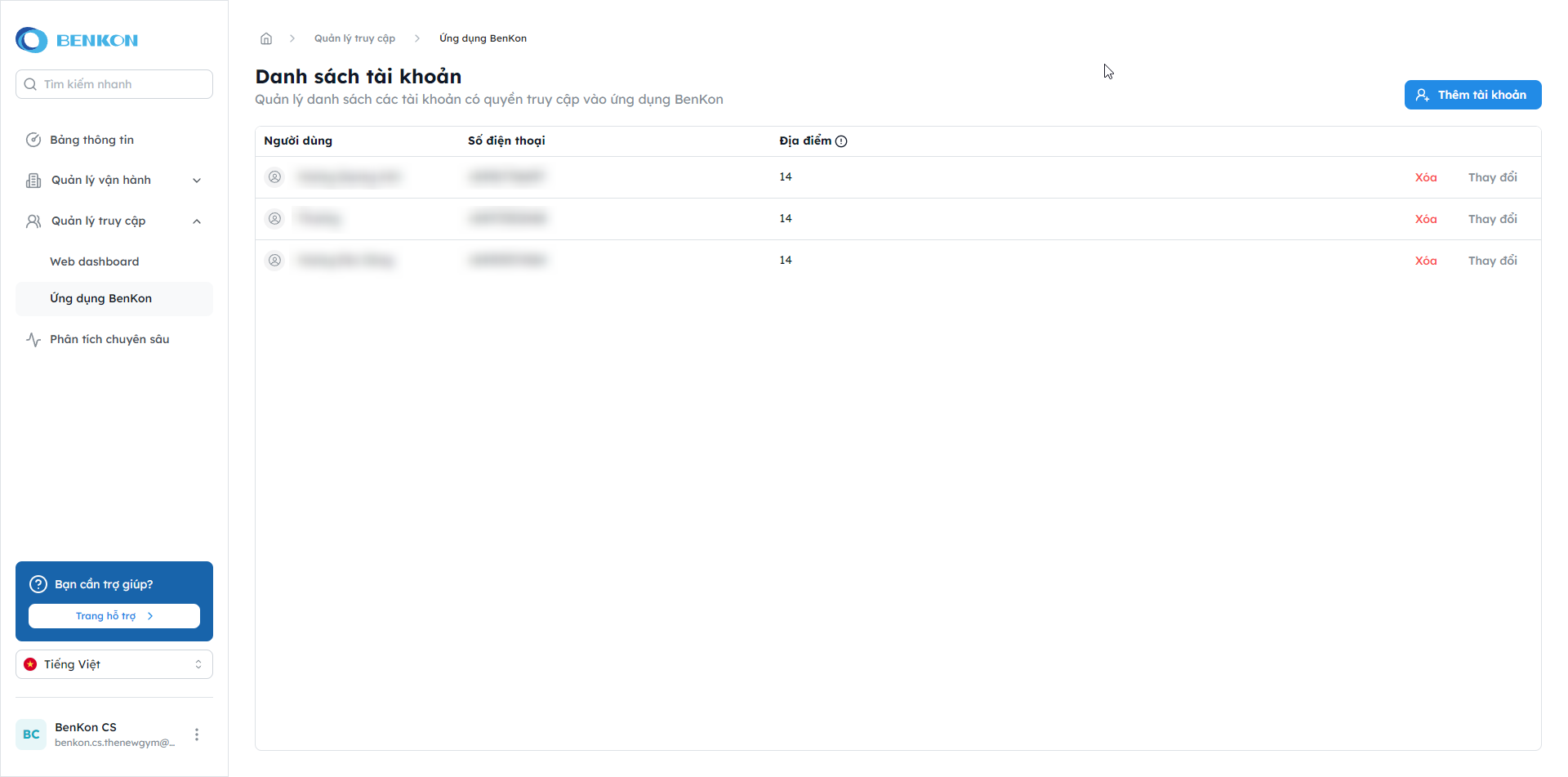Click Bạn cần trợ giúp? text
Viewport: 1568px width, 777px height.
[104, 584]
